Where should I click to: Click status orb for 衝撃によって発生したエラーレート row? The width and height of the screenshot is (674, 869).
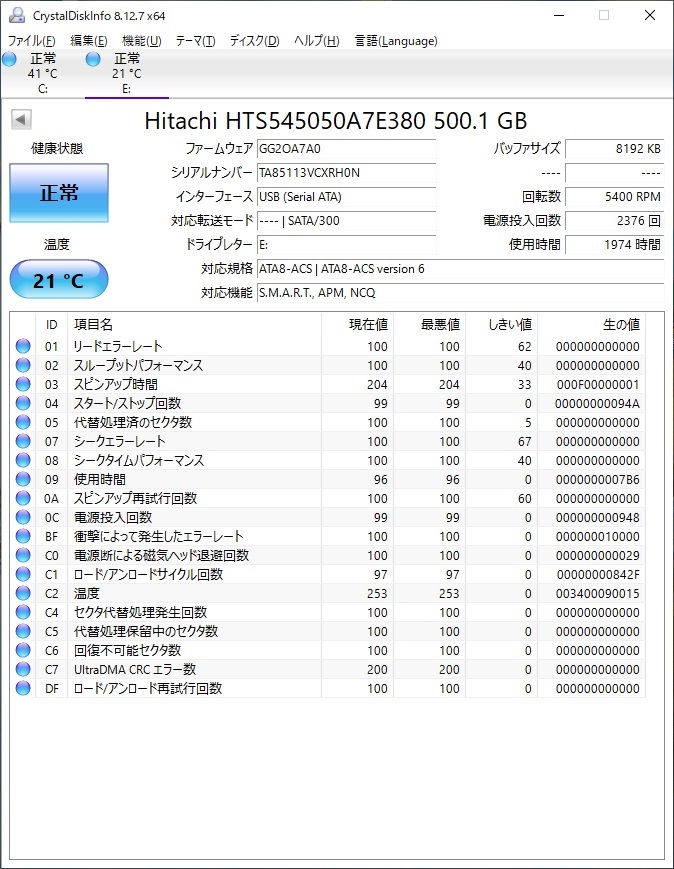(x=23, y=536)
